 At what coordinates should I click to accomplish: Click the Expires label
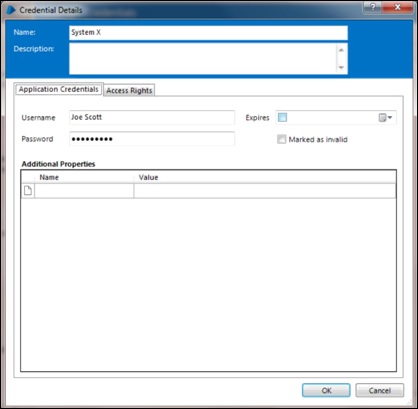pyautogui.click(x=257, y=118)
